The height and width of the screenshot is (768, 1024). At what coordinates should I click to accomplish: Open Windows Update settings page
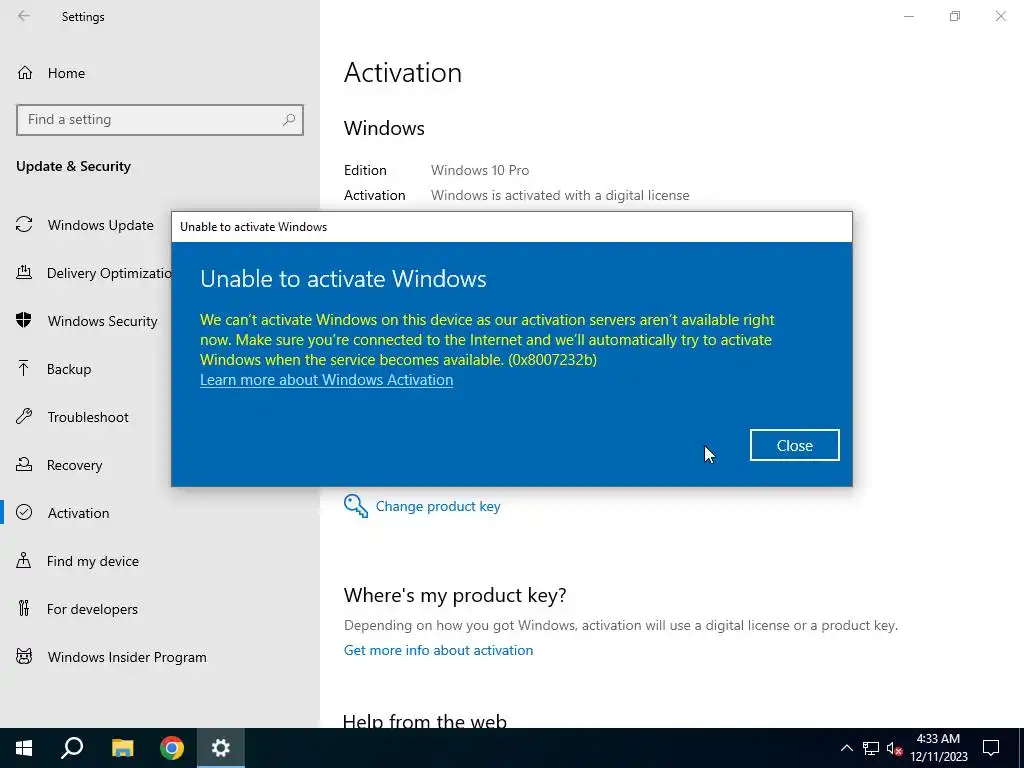click(x=101, y=225)
